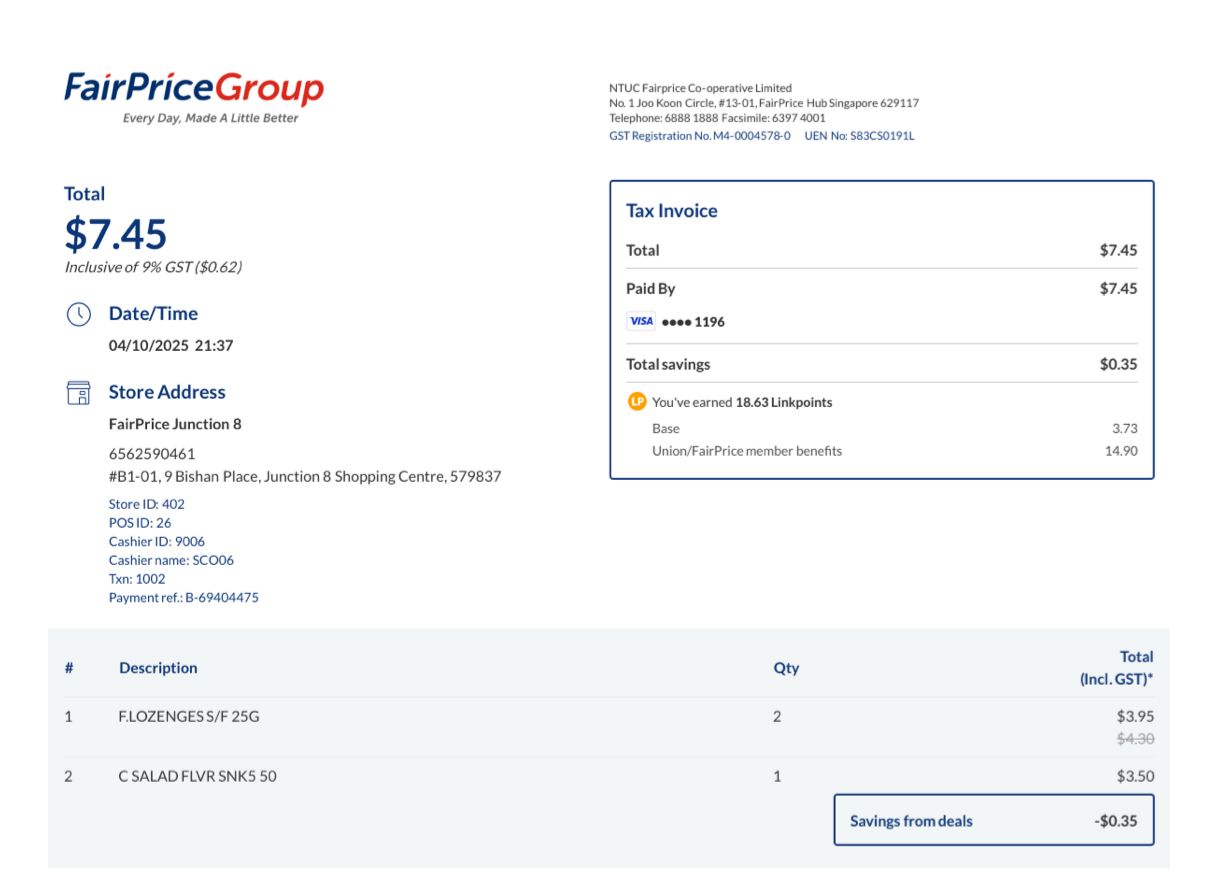Click the C SALAD FLVR SNK5 50 item

point(197,776)
